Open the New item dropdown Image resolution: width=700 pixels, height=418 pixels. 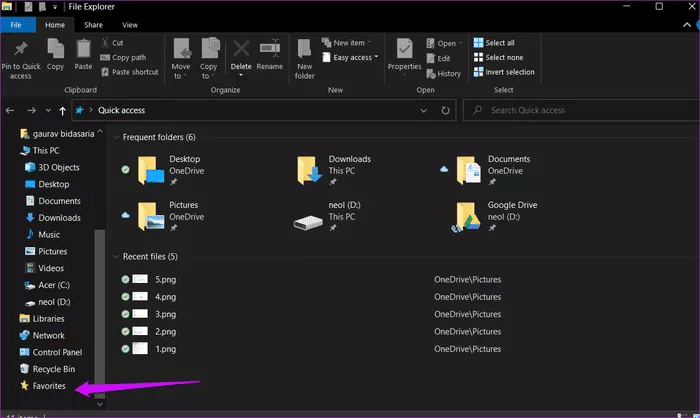click(347, 43)
